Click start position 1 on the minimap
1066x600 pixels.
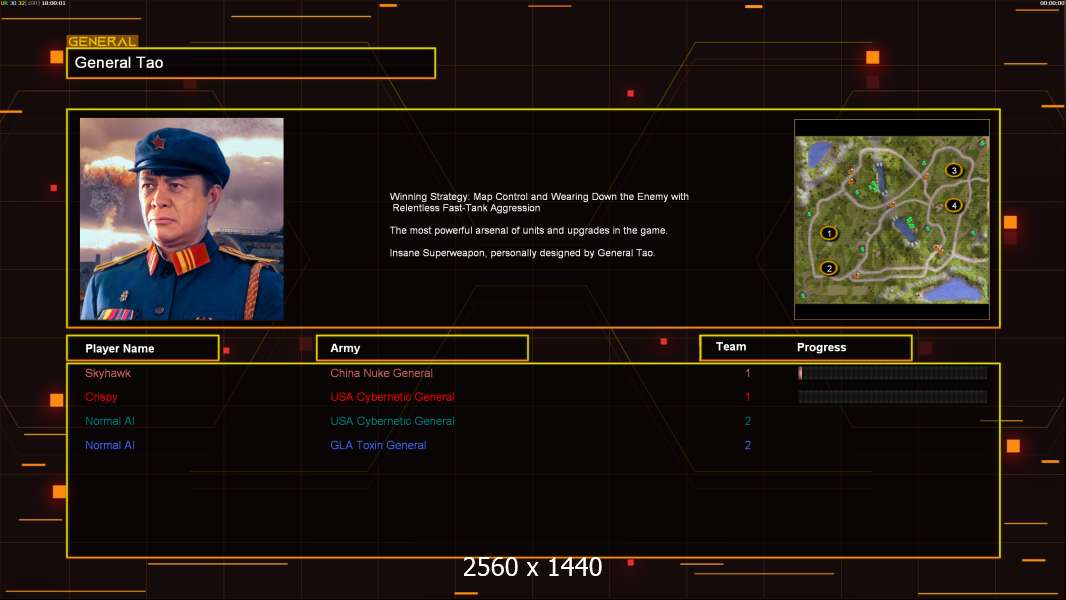click(829, 233)
